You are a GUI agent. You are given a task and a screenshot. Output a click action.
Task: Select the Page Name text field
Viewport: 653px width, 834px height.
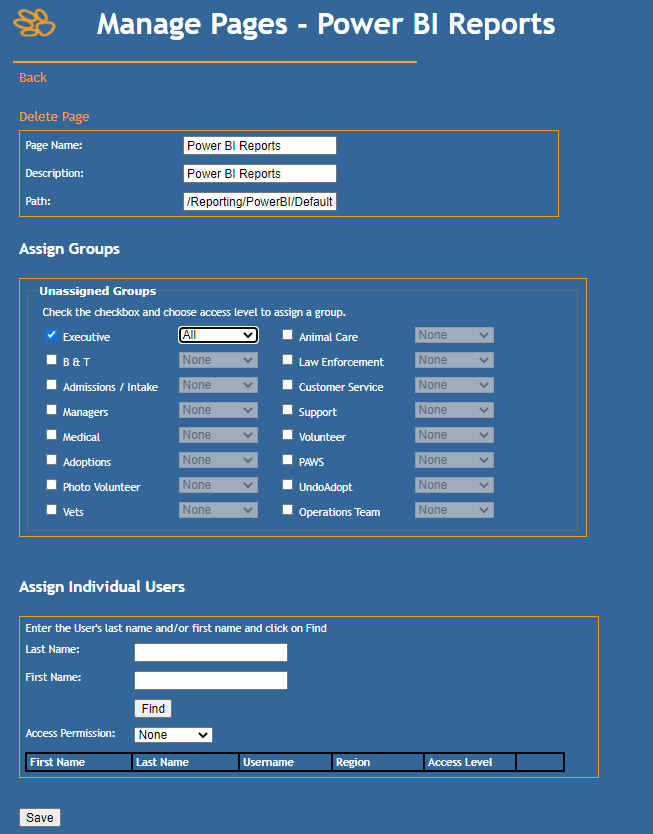point(260,146)
